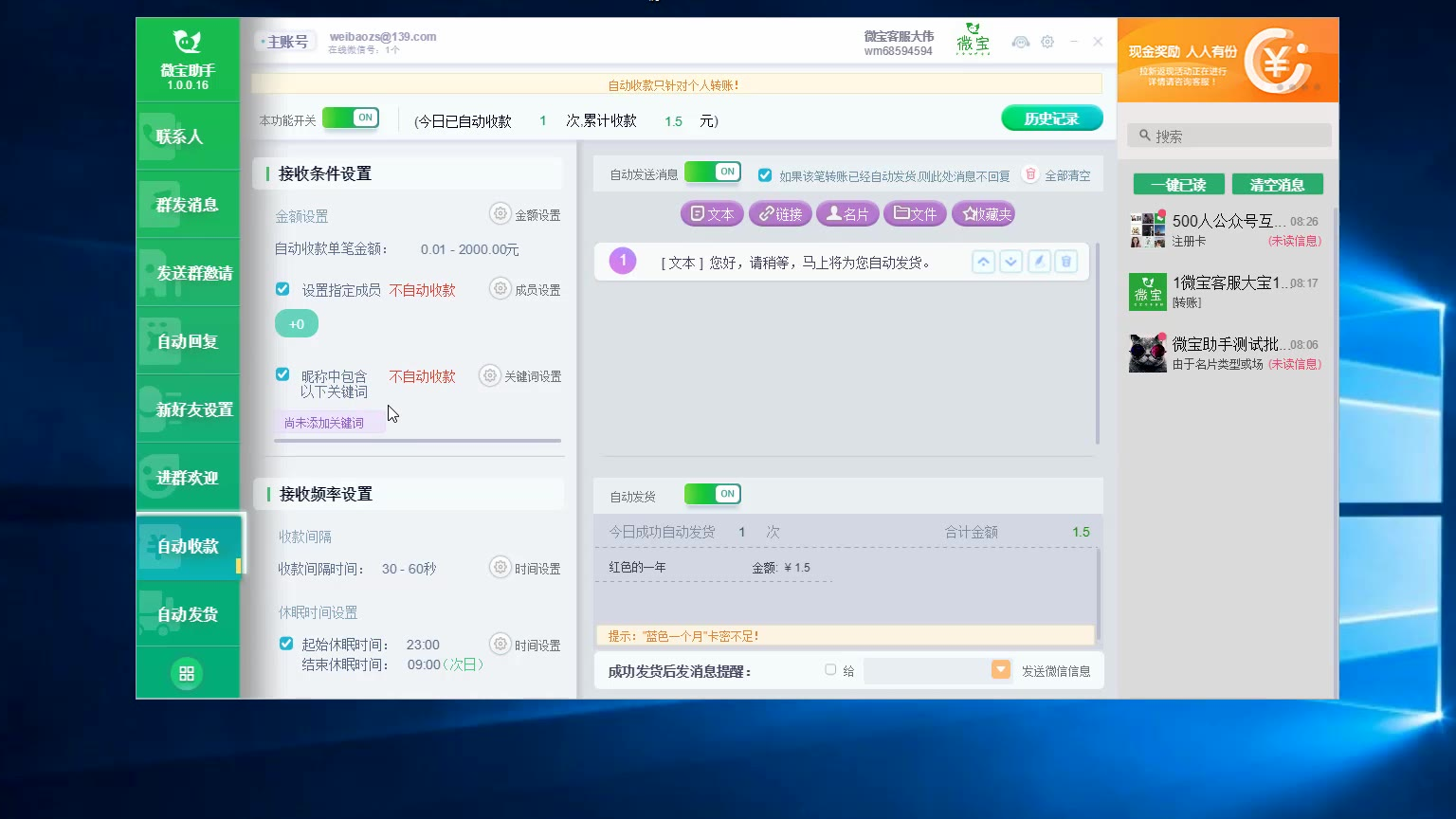Click the 自动收款只针对个人转账 notice bar

point(676,84)
